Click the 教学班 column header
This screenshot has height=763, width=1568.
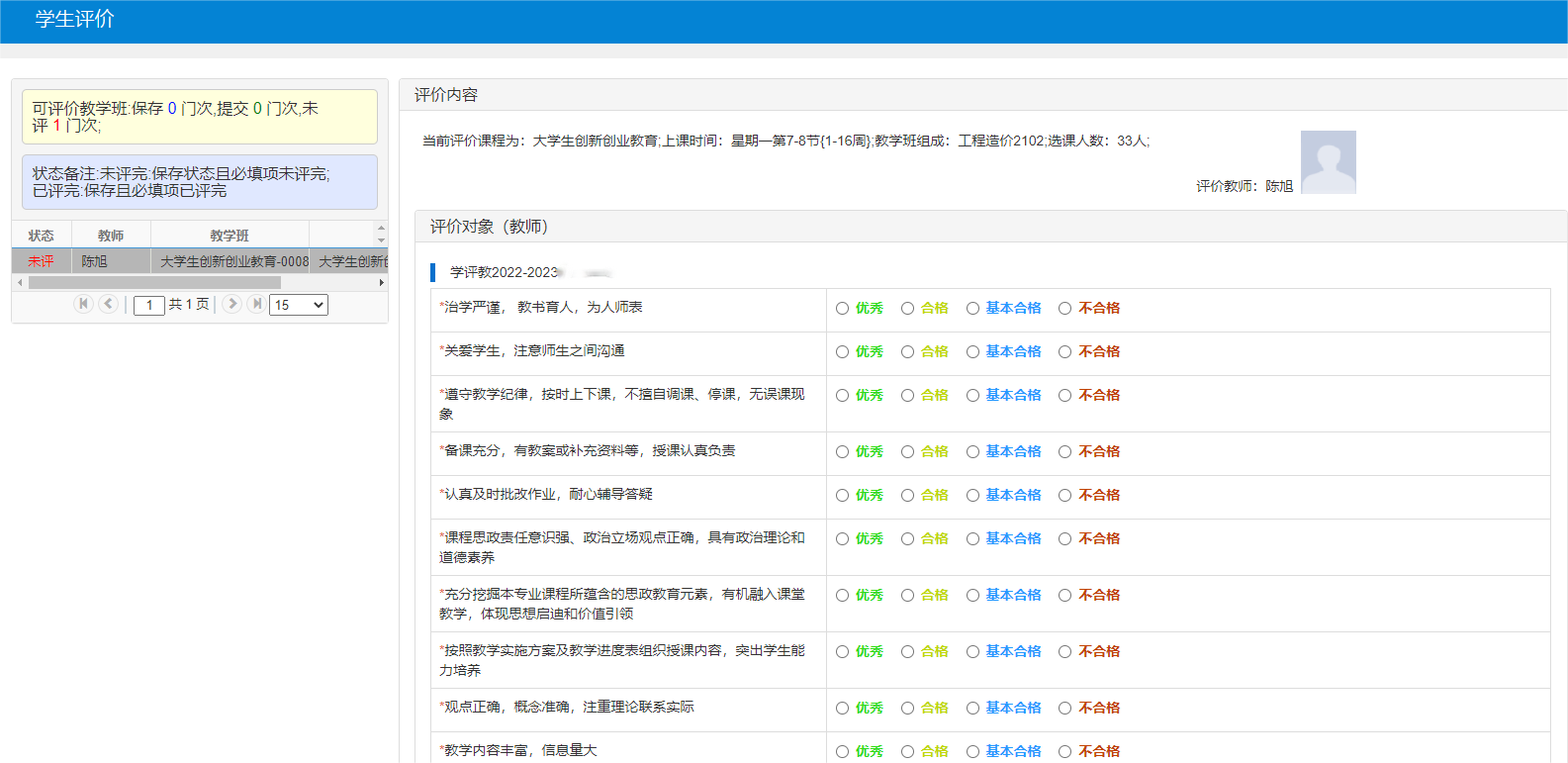[230, 236]
